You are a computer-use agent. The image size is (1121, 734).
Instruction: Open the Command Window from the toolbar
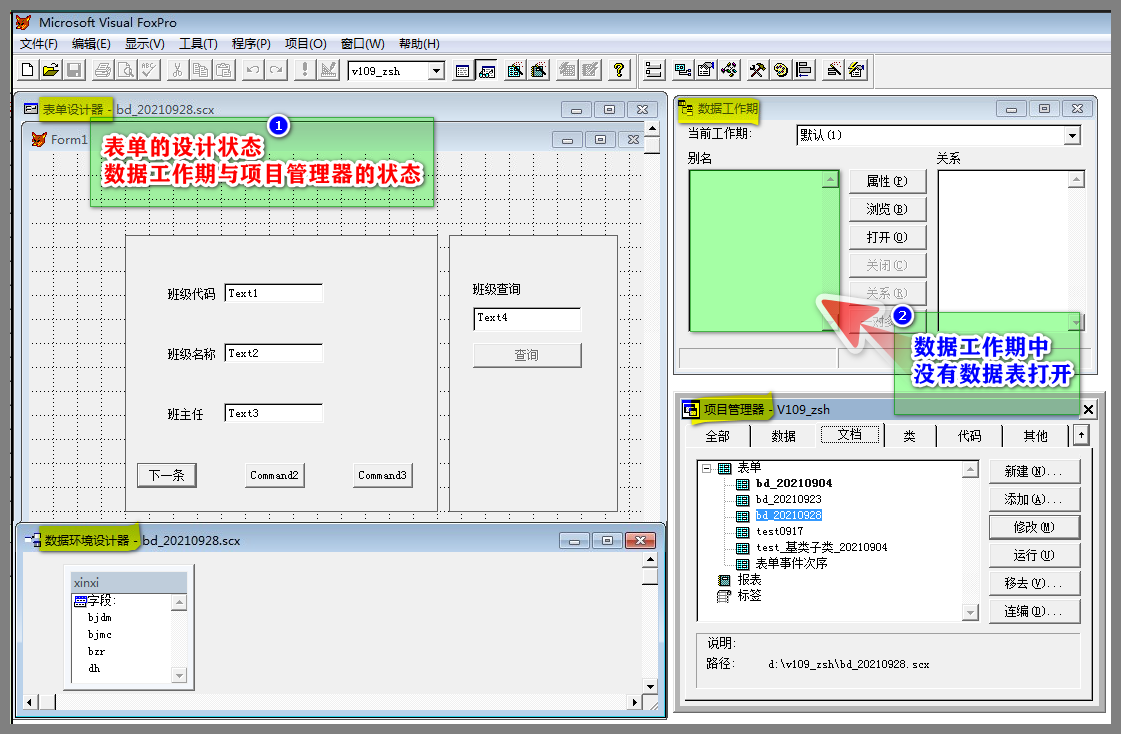[463, 70]
